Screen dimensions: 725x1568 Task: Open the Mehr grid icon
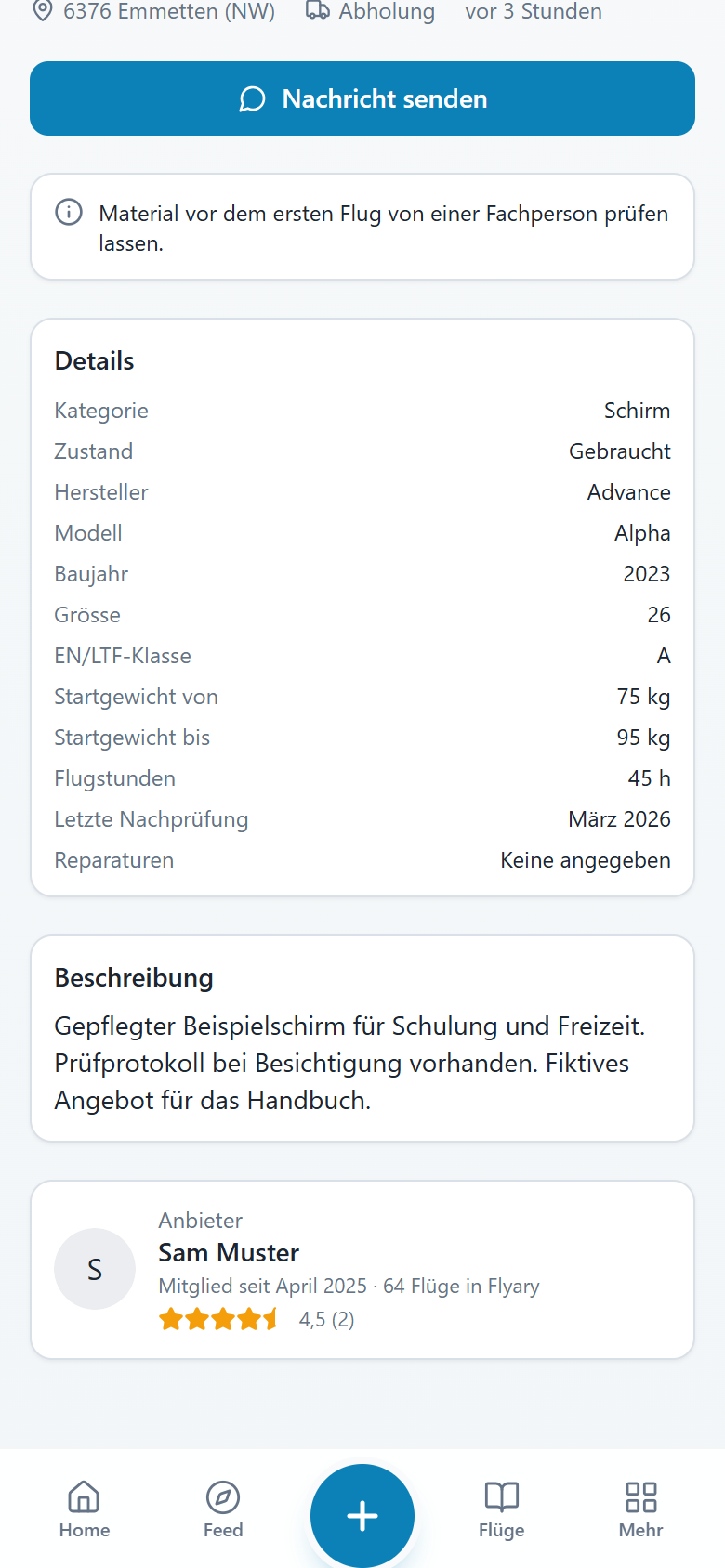pyautogui.click(x=641, y=1496)
